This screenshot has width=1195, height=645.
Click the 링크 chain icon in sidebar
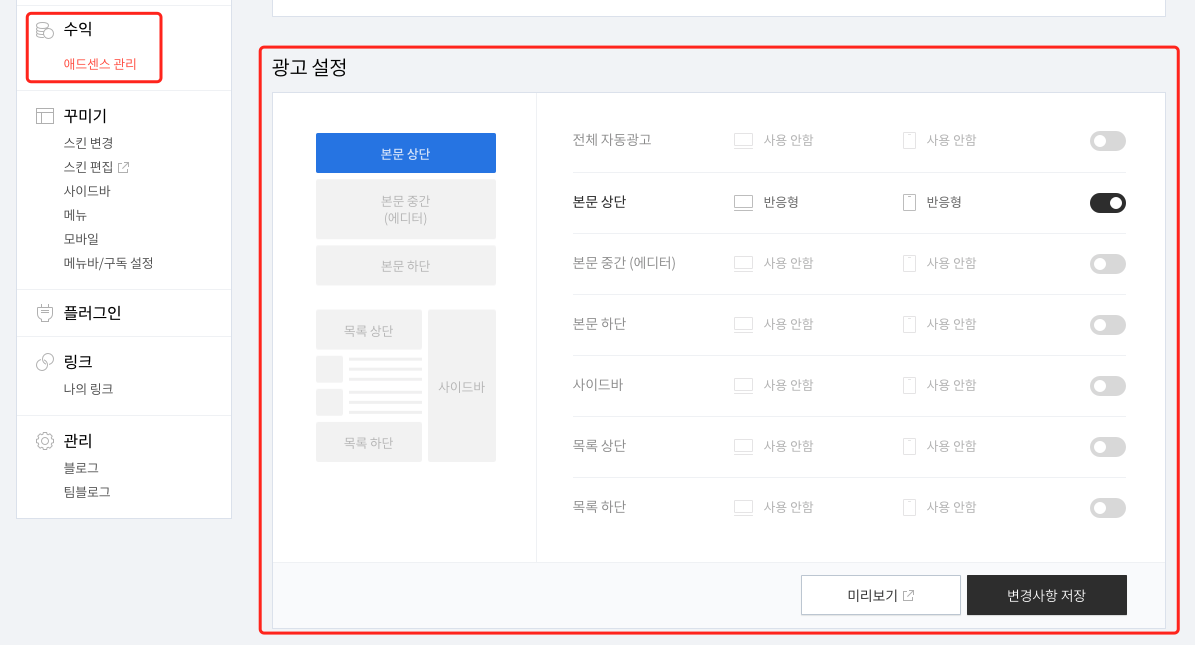pyautogui.click(x=44, y=361)
